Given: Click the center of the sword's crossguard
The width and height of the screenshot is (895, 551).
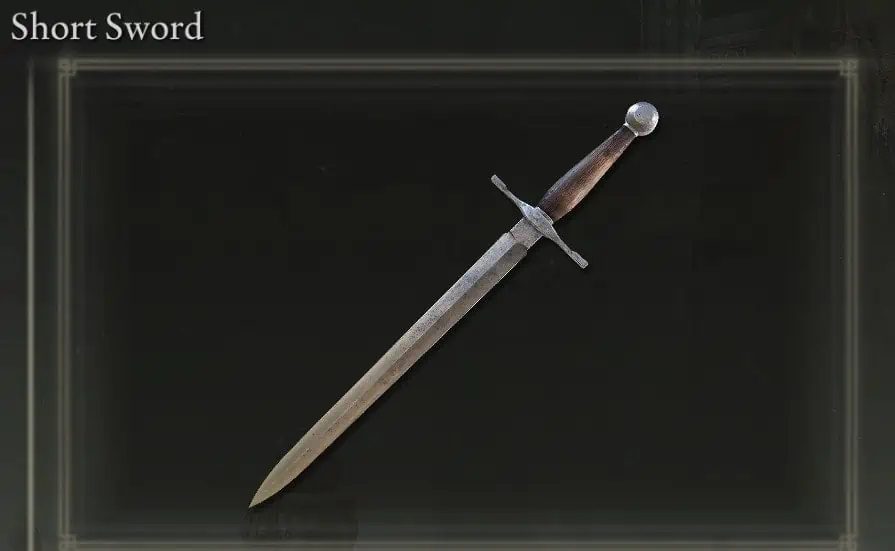Looking at the screenshot, I should coord(538,220).
